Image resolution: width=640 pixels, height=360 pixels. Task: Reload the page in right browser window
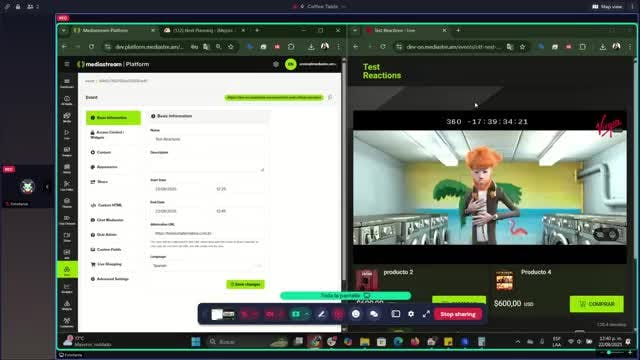click(x=383, y=47)
